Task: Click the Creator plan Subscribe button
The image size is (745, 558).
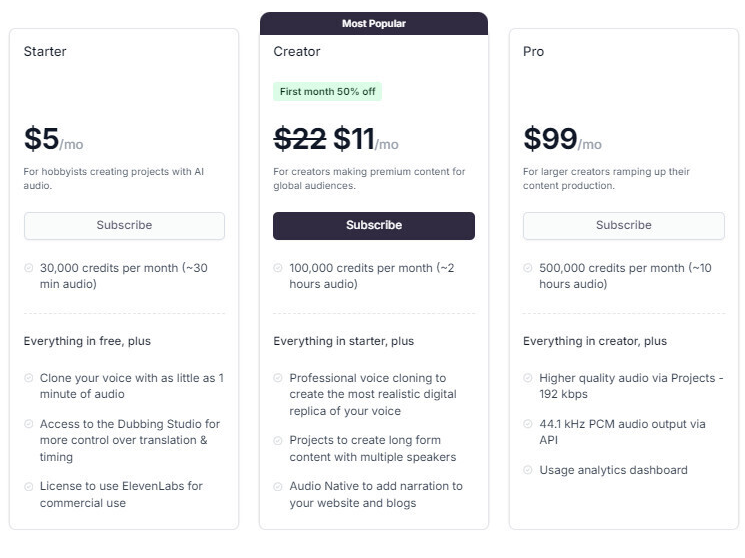Action: point(374,225)
